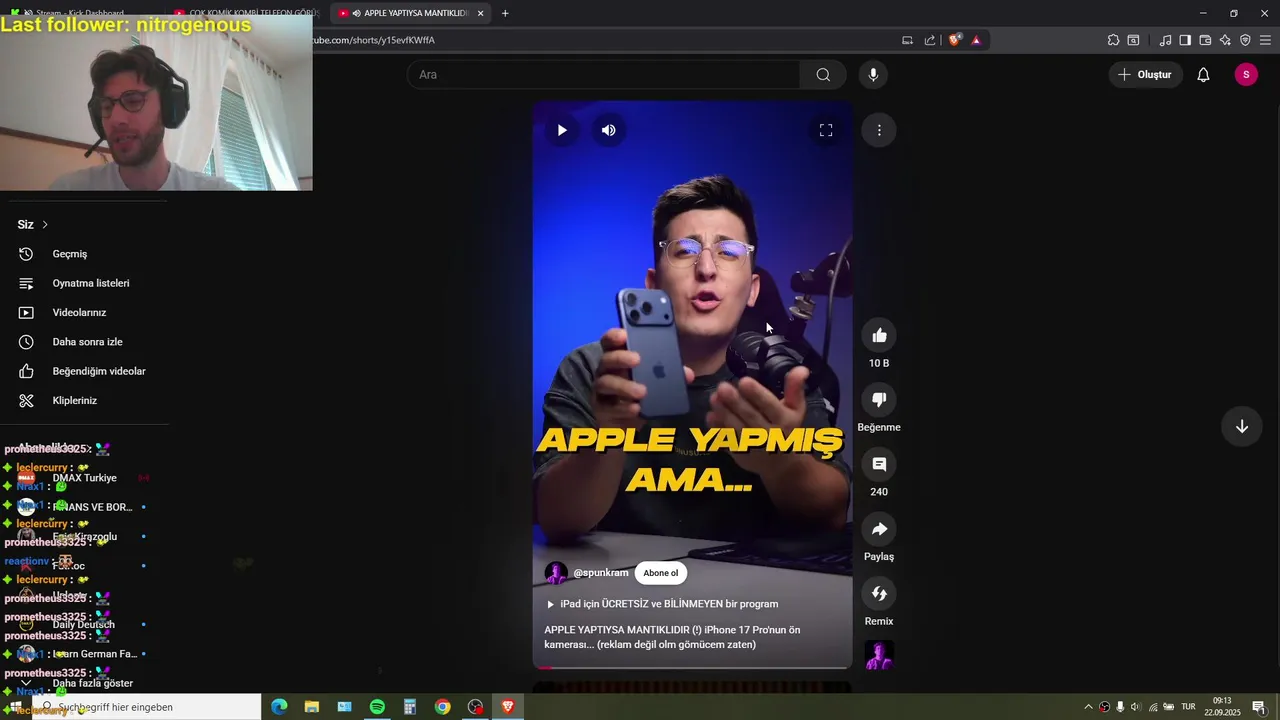Click the browser address bar URL
This screenshot has height=720, width=1280.
click(375, 40)
